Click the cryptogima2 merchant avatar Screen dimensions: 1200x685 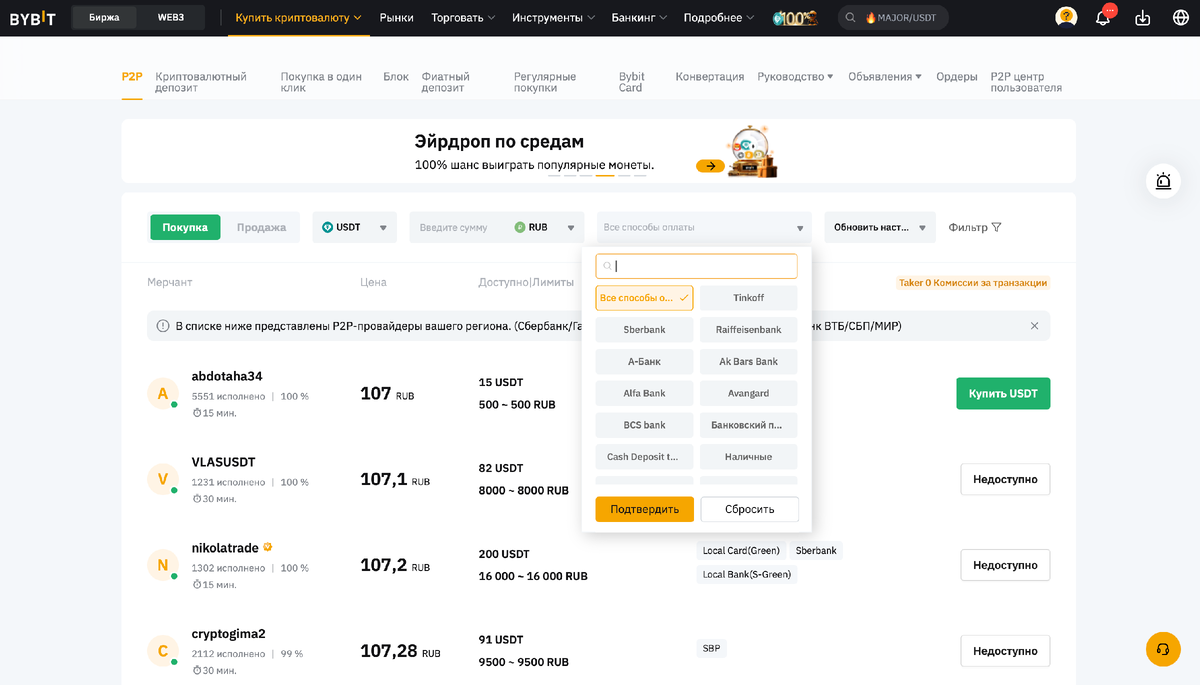(163, 652)
